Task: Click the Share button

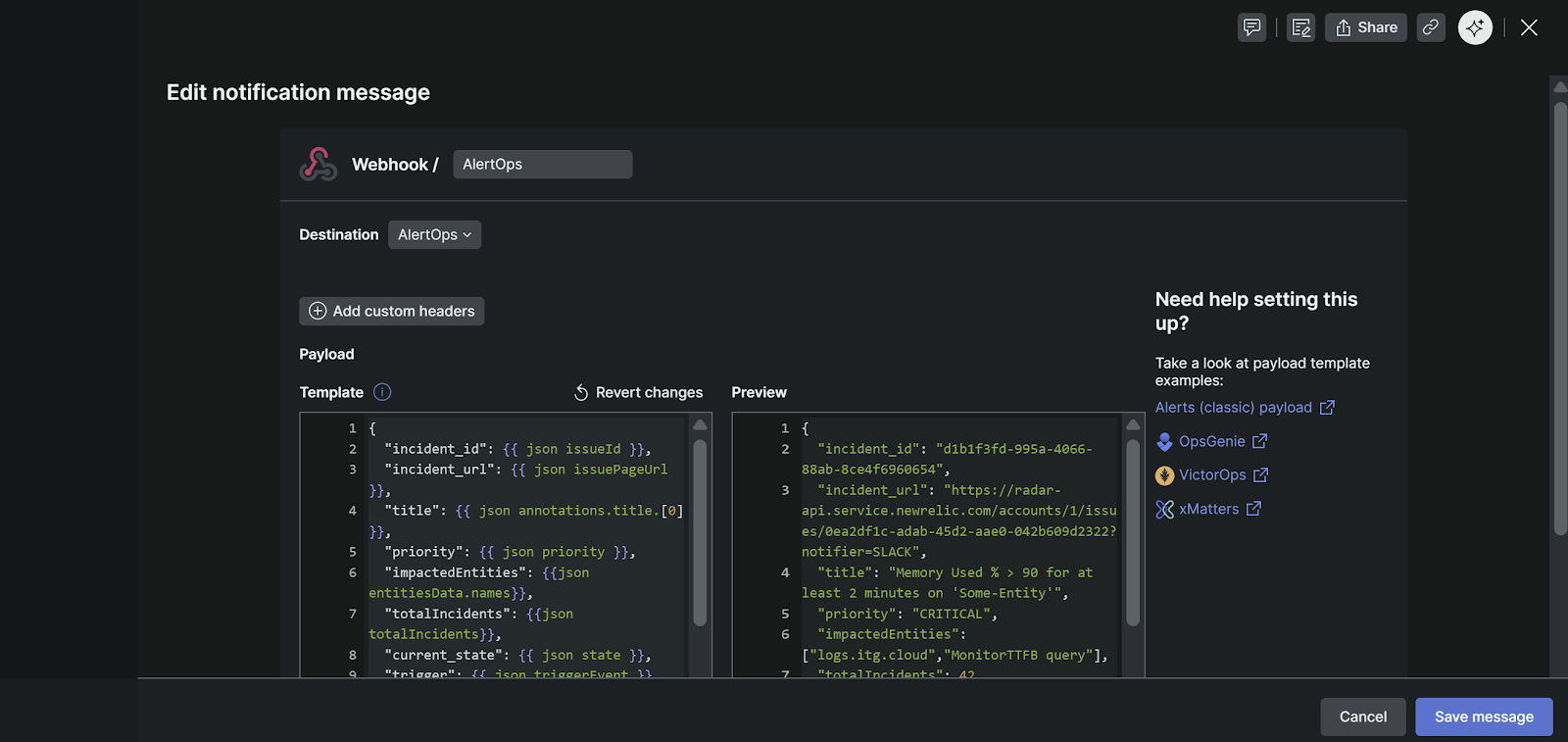Action: (x=1366, y=27)
